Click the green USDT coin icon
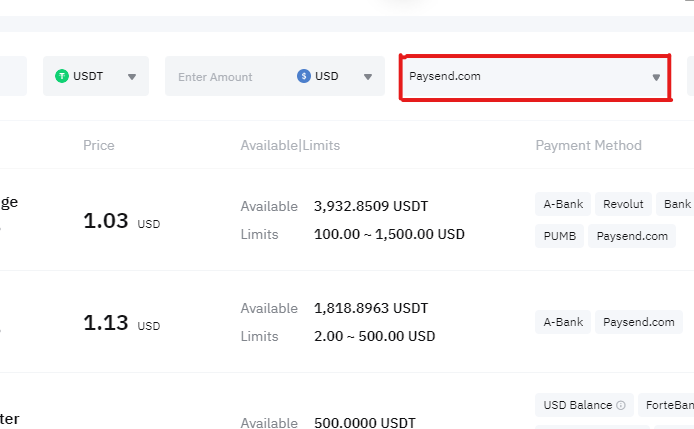The height and width of the screenshot is (429, 694). [x=62, y=76]
